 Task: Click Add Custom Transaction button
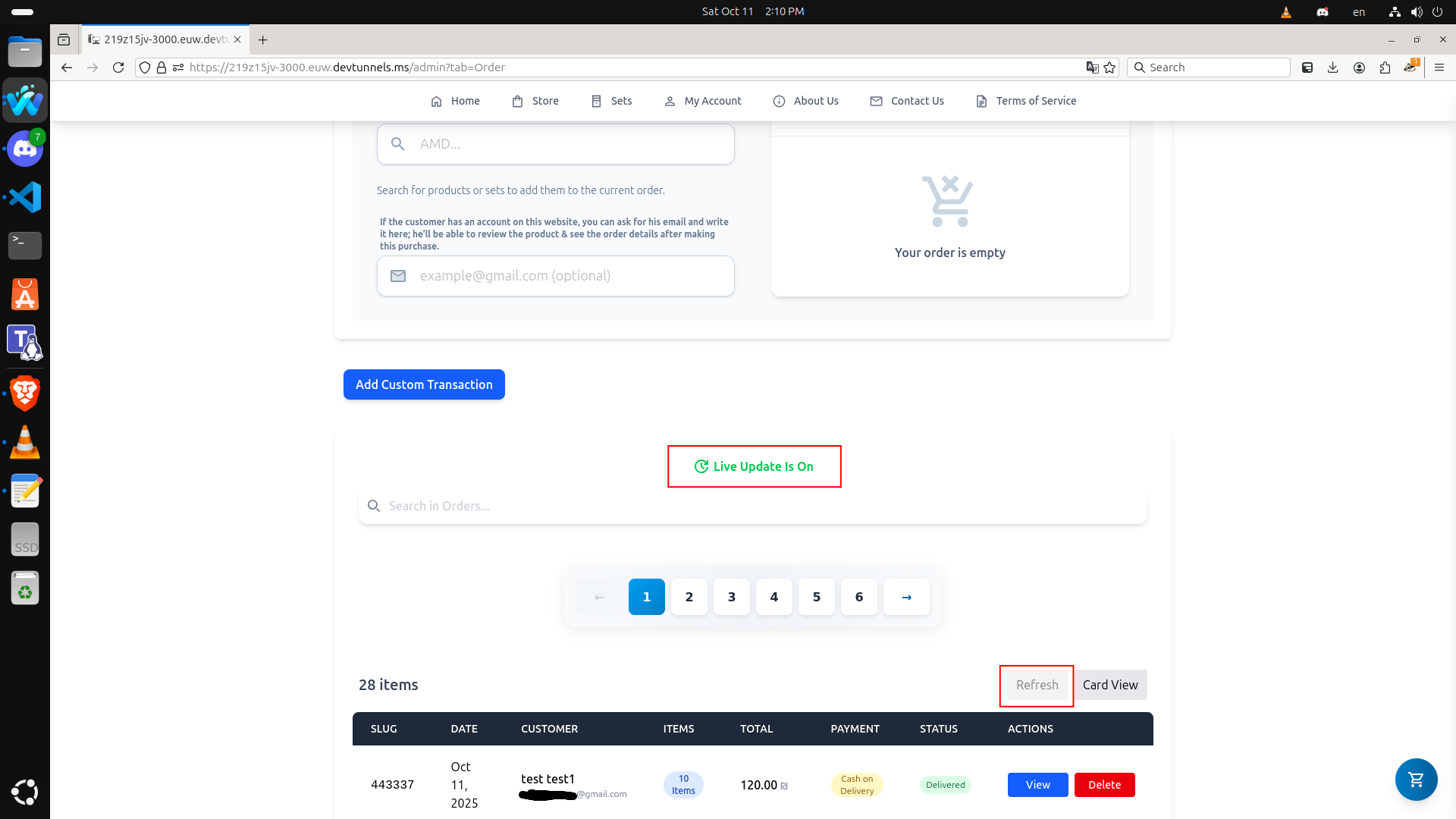(424, 384)
